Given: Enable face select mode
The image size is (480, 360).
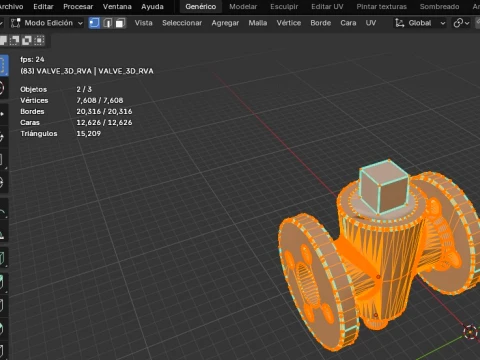Looking at the screenshot, I should 120,23.
